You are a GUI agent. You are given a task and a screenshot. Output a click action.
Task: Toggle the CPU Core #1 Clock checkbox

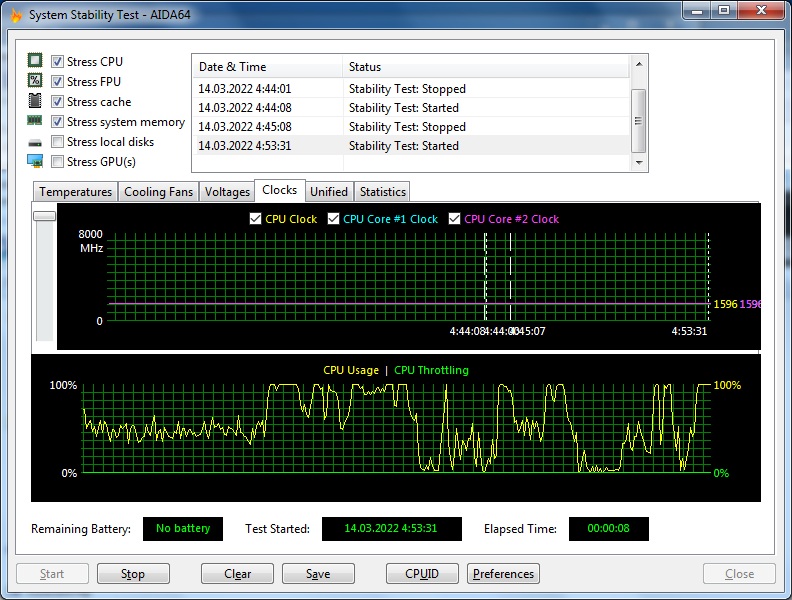pyautogui.click(x=333, y=219)
